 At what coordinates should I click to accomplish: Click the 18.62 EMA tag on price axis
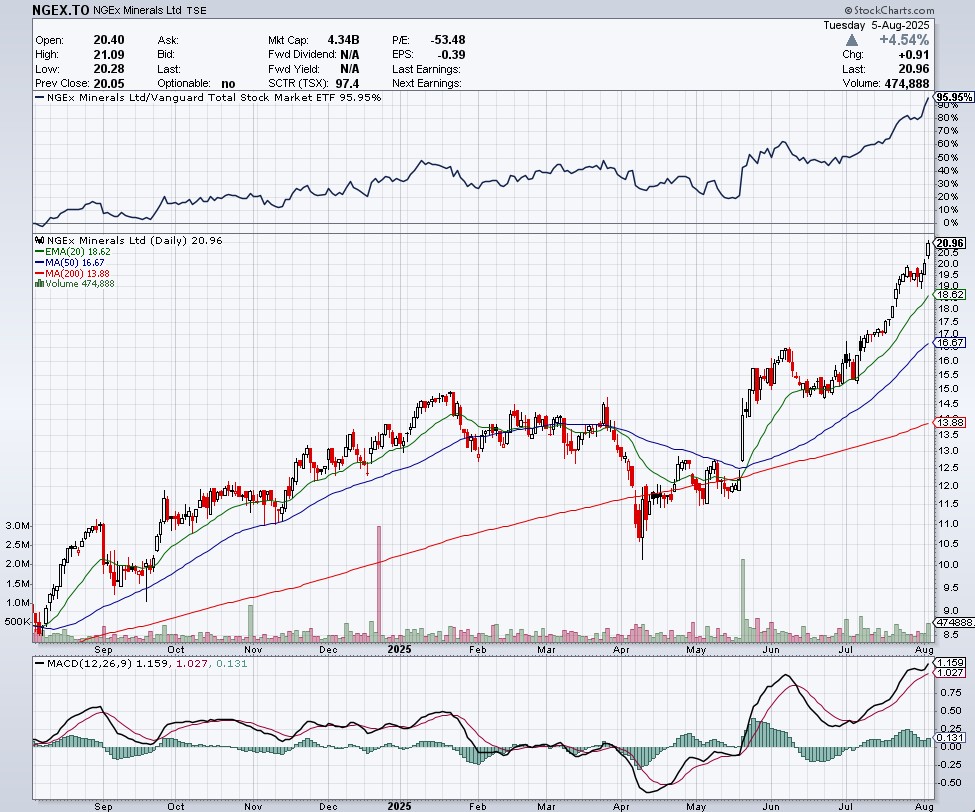(950, 295)
